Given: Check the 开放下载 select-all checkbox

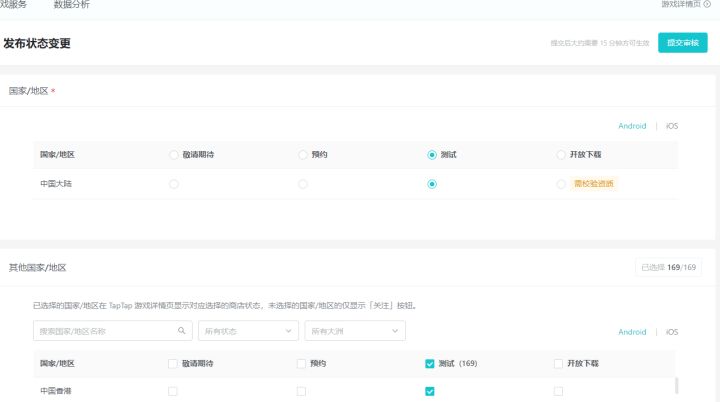Looking at the screenshot, I should [558, 364].
